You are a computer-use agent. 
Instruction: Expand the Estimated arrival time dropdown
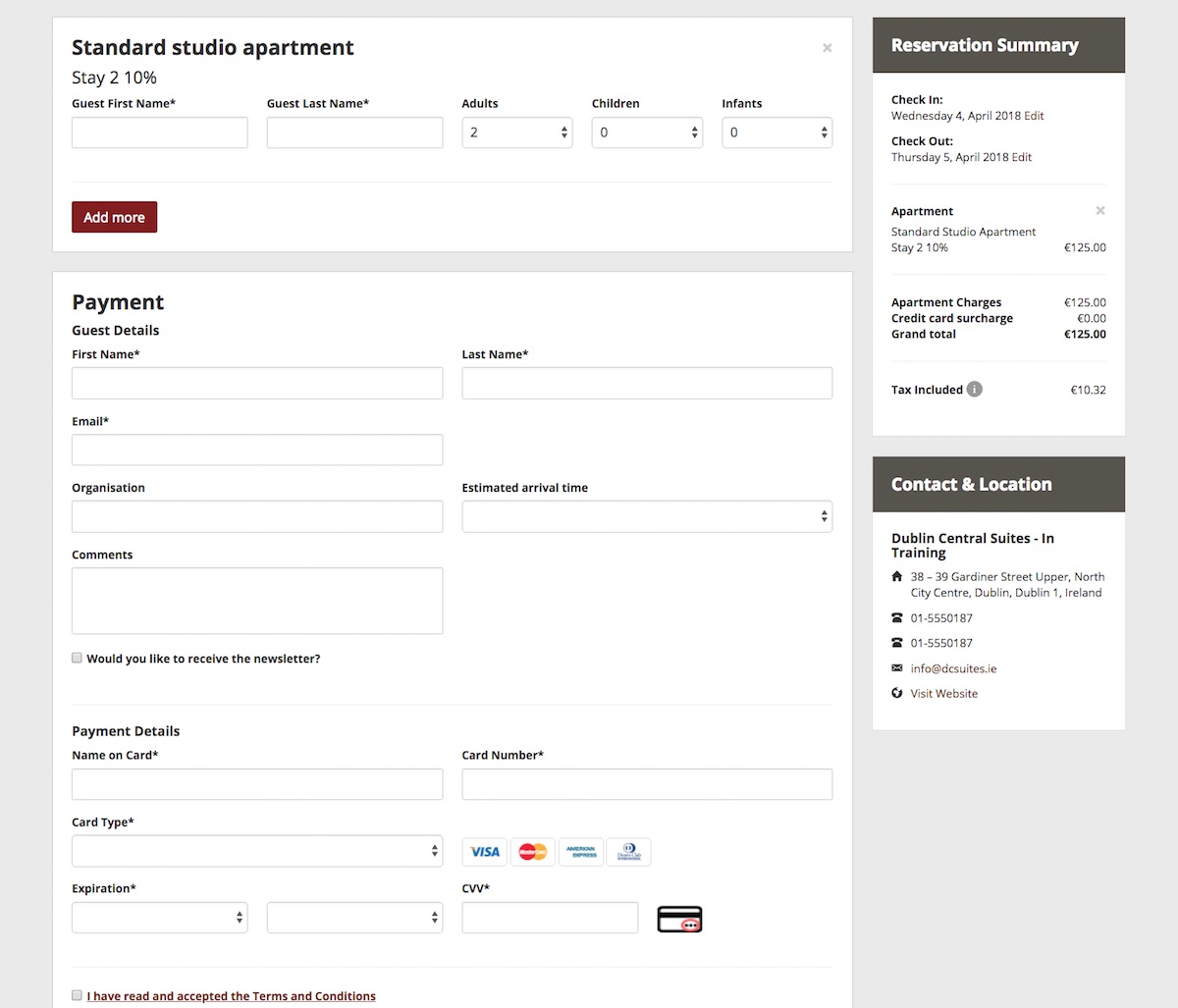click(x=647, y=516)
